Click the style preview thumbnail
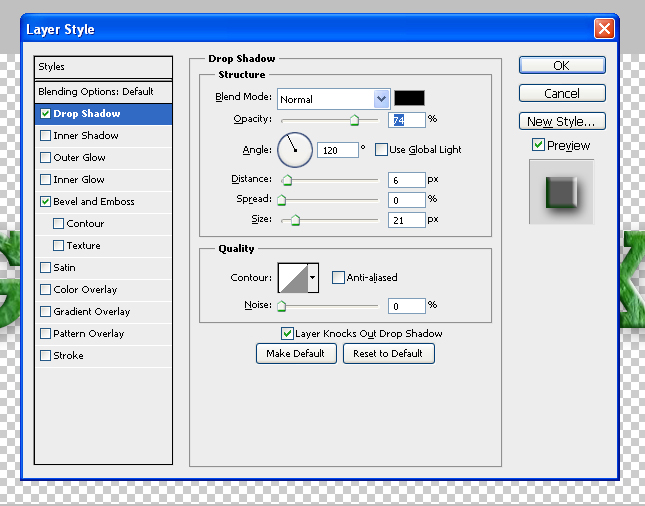 (561, 190)
